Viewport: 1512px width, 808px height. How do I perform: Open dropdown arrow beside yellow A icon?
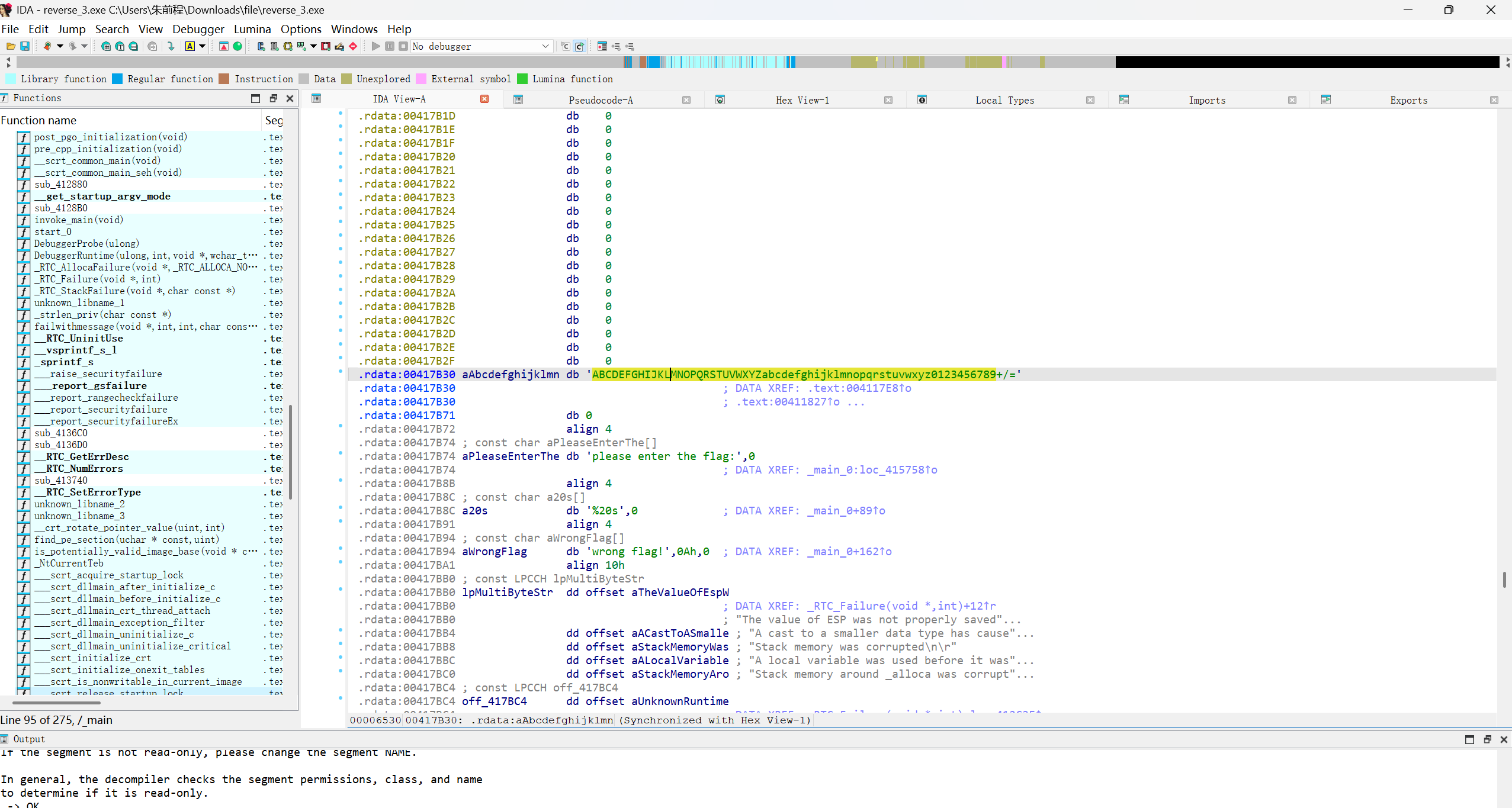pos(203,46)
